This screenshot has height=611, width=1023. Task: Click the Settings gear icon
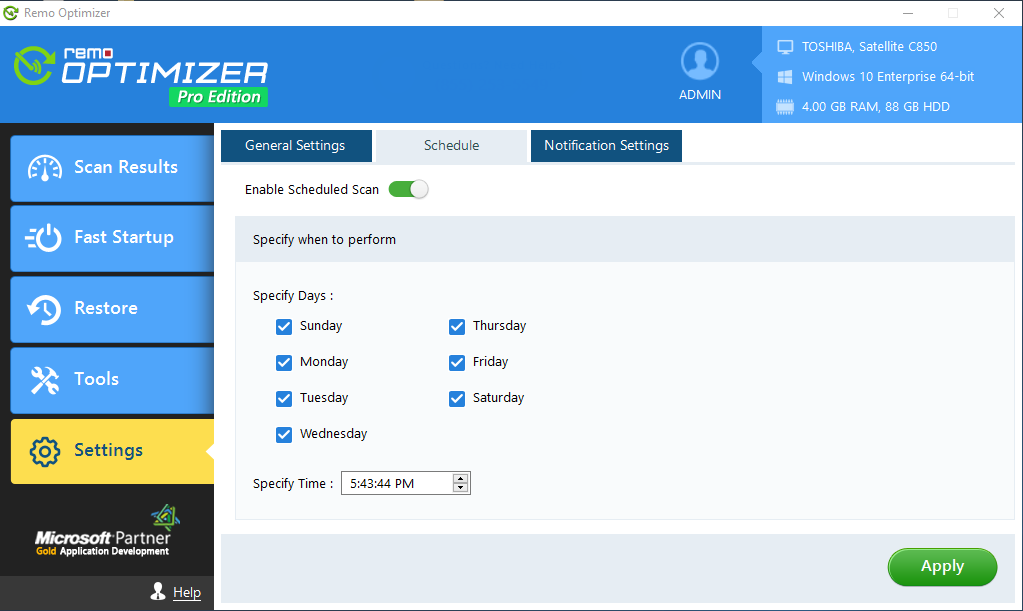click(45, 451)
